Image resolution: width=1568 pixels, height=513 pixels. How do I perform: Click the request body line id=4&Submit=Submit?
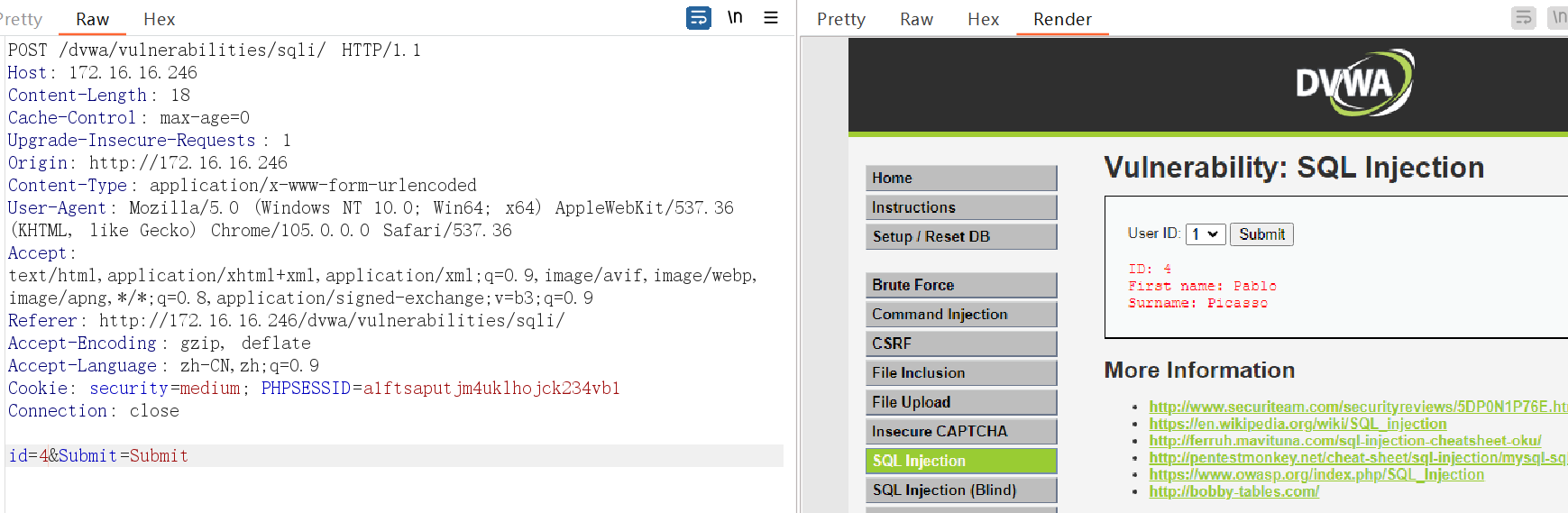click(98, 455)
